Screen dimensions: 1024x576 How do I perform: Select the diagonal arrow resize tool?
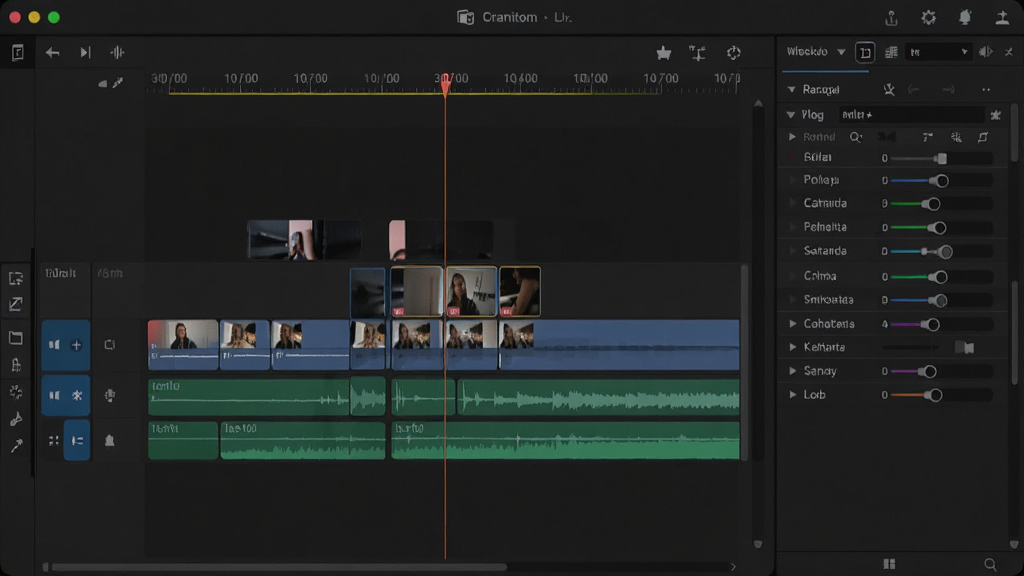point(16,304)
